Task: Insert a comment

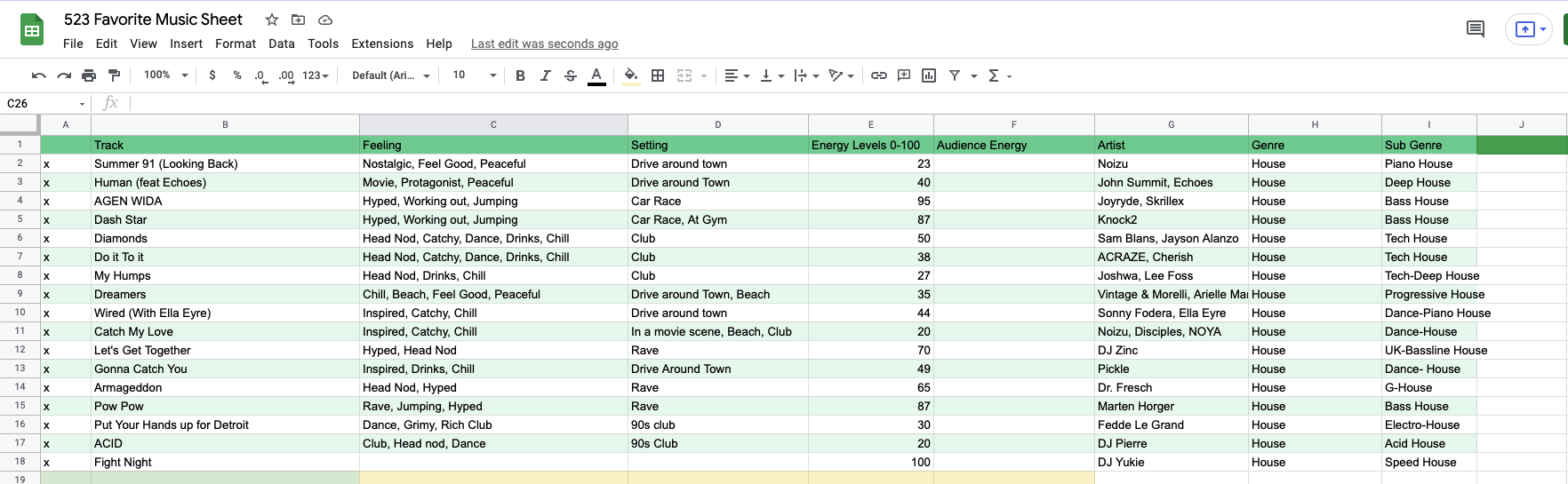Action: click(904, 75)
